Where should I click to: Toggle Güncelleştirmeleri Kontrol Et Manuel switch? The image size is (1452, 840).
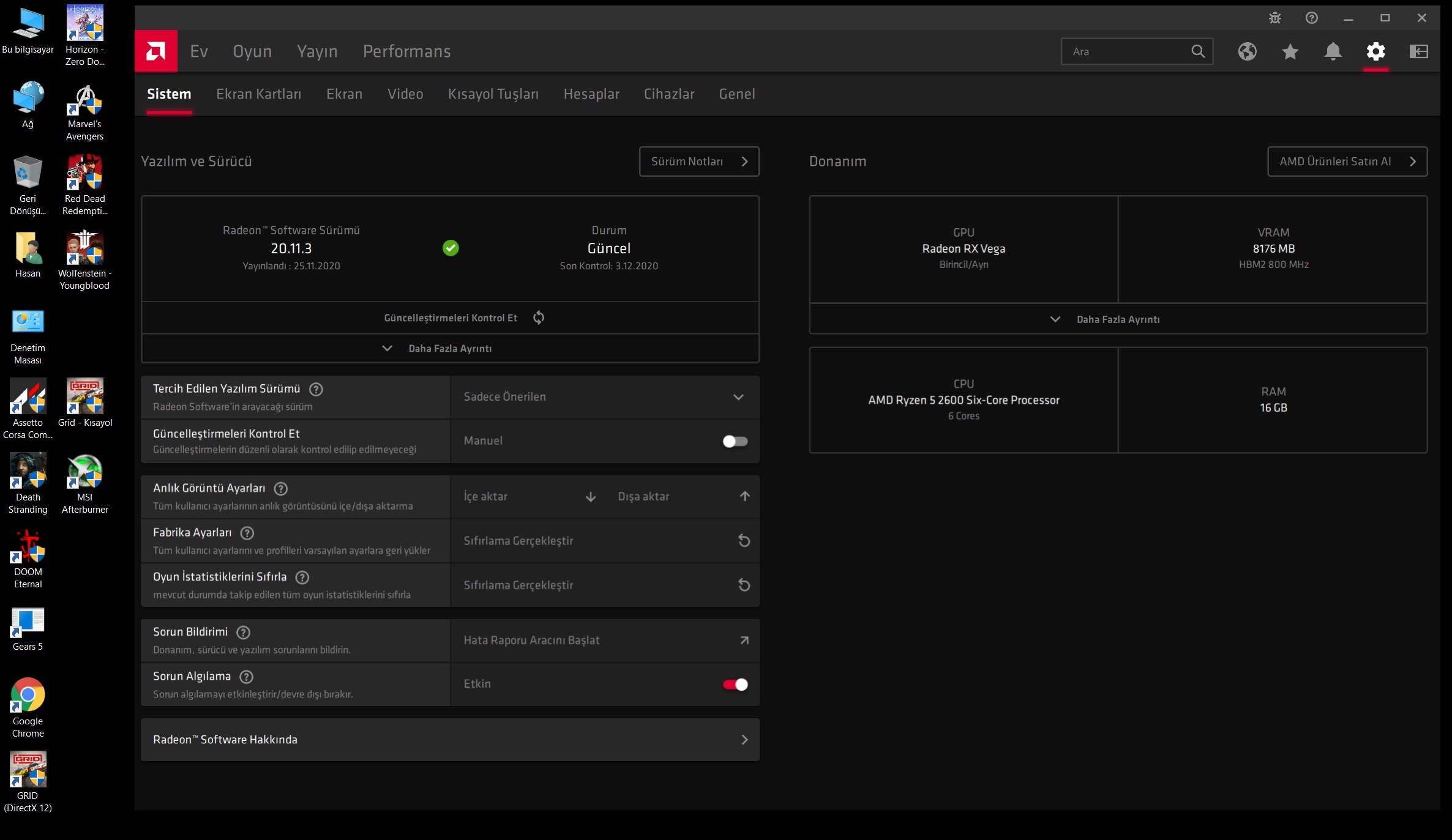coord(735,441)
